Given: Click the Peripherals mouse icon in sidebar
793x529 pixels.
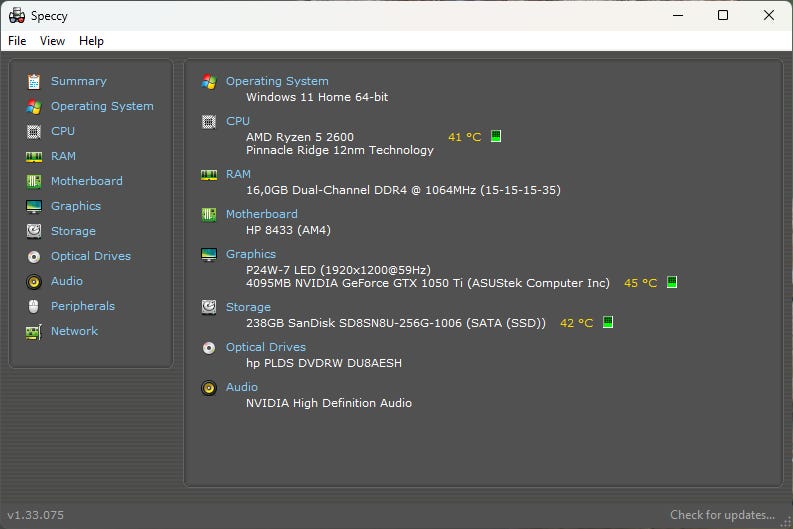Looking at the screenshot, I should click(x=34, y=306).
